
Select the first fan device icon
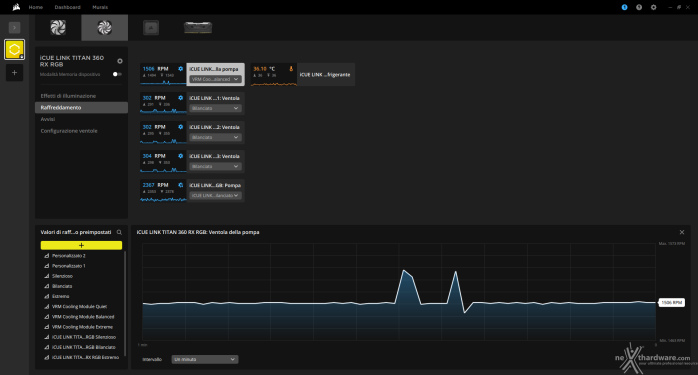(x=58, y=28)
